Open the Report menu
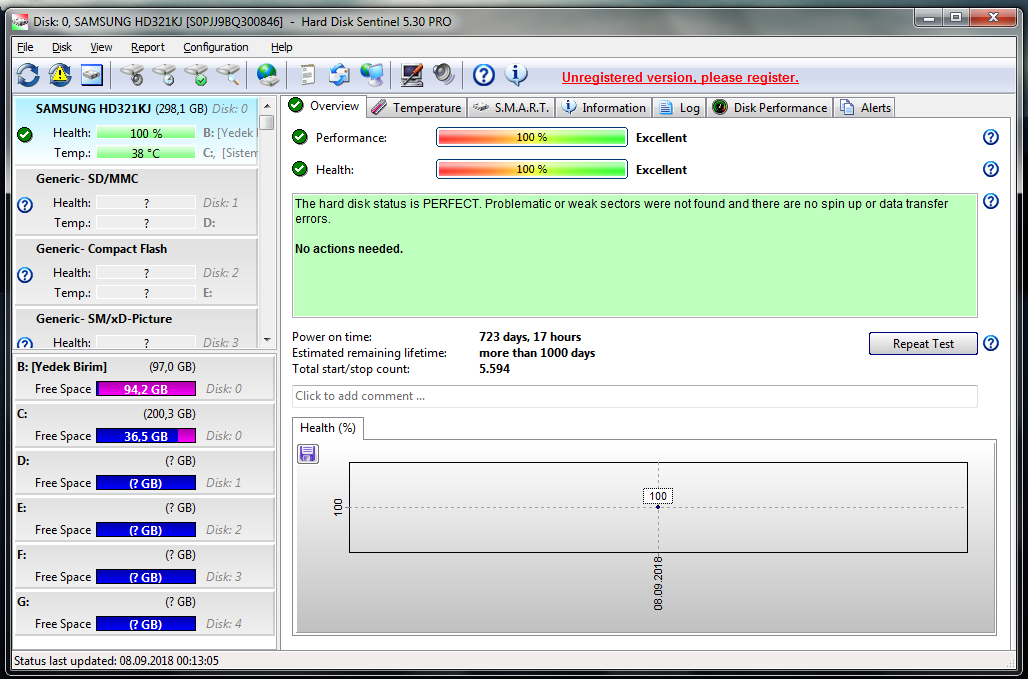Image resolution: width=1028 pixels, height=679 pixels. (x=148, y=47)
